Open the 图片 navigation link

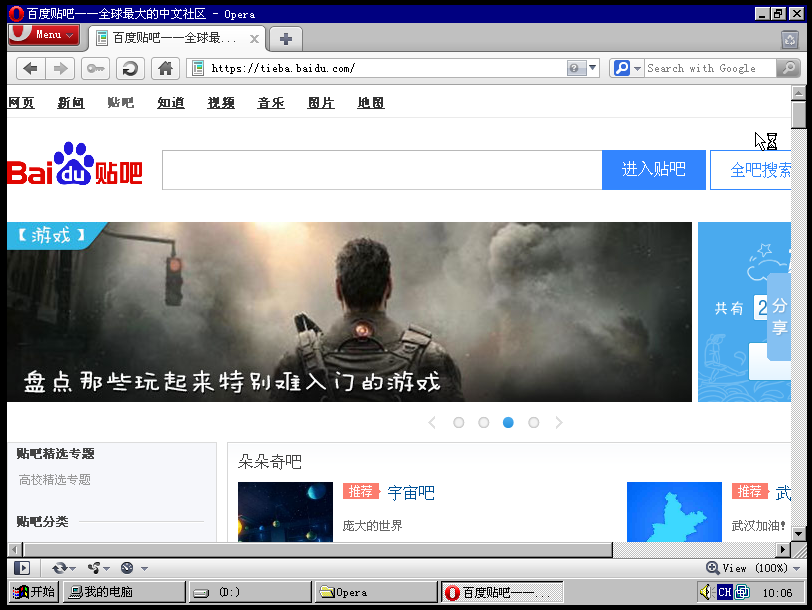(x=321, y=103)
